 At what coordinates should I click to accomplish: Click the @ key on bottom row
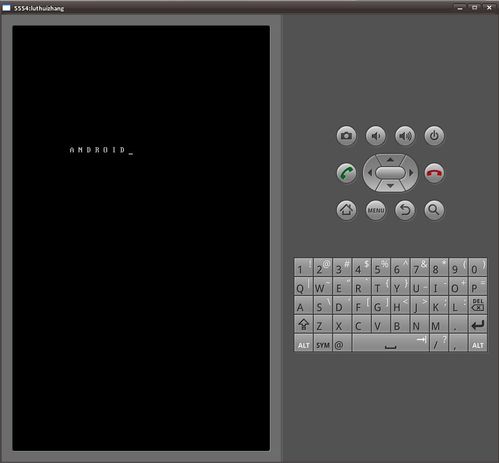(342, 343)
